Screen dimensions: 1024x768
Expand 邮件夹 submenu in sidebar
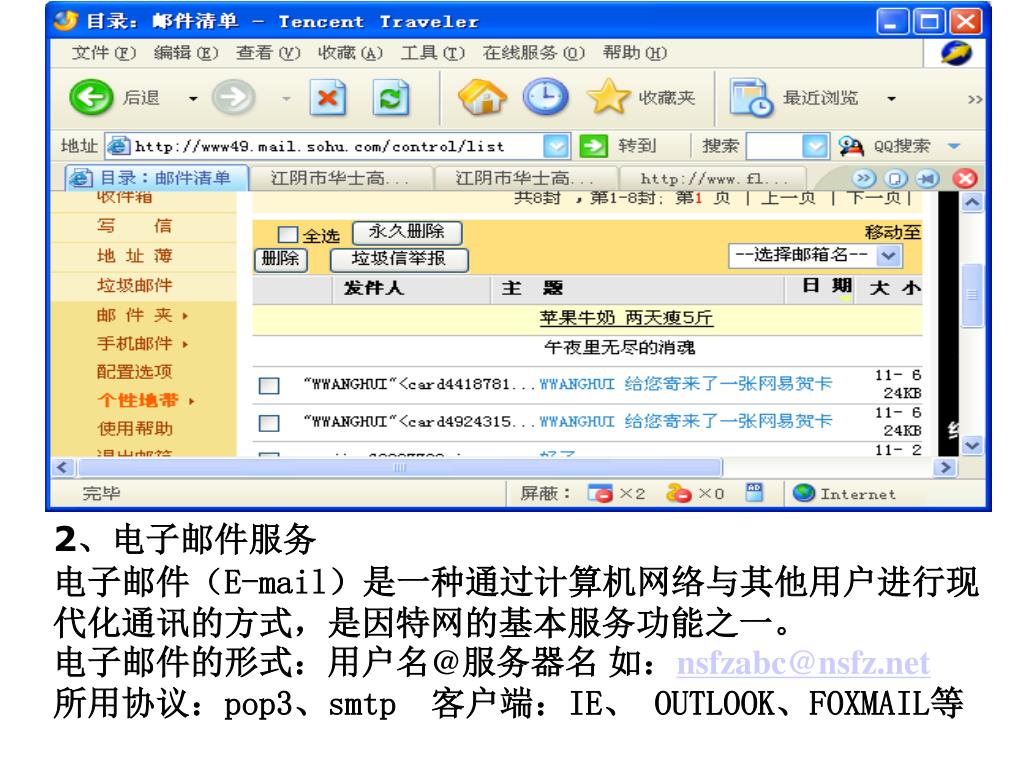(185, 316)
